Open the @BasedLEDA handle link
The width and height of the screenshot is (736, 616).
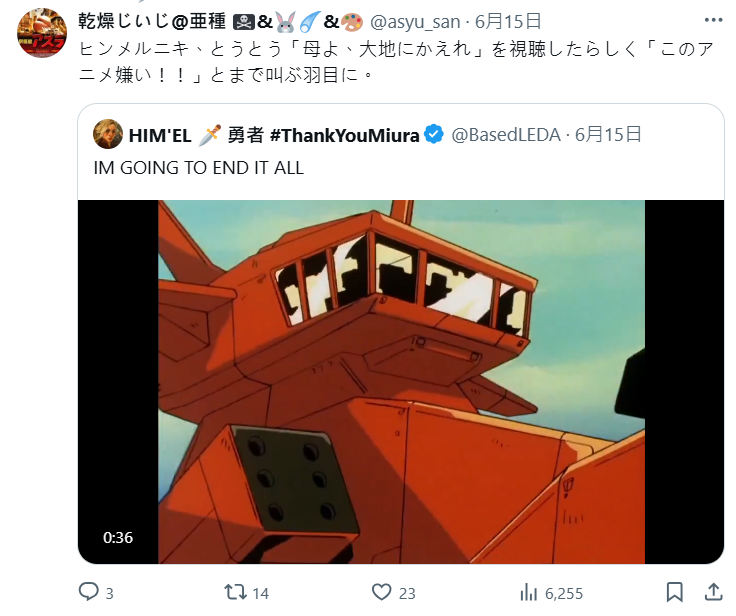pyautogui.click(x=506, y=135)
